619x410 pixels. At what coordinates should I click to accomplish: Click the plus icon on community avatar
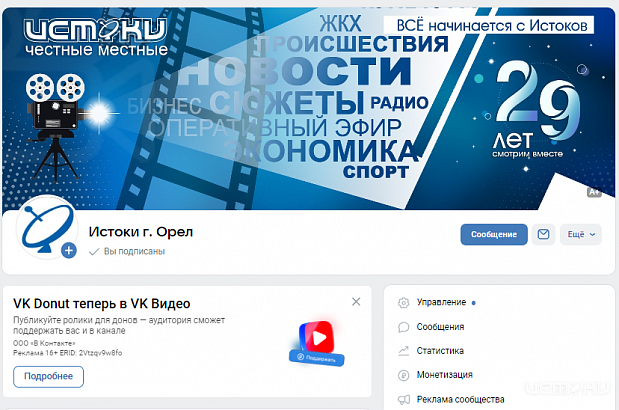[69, 251]
